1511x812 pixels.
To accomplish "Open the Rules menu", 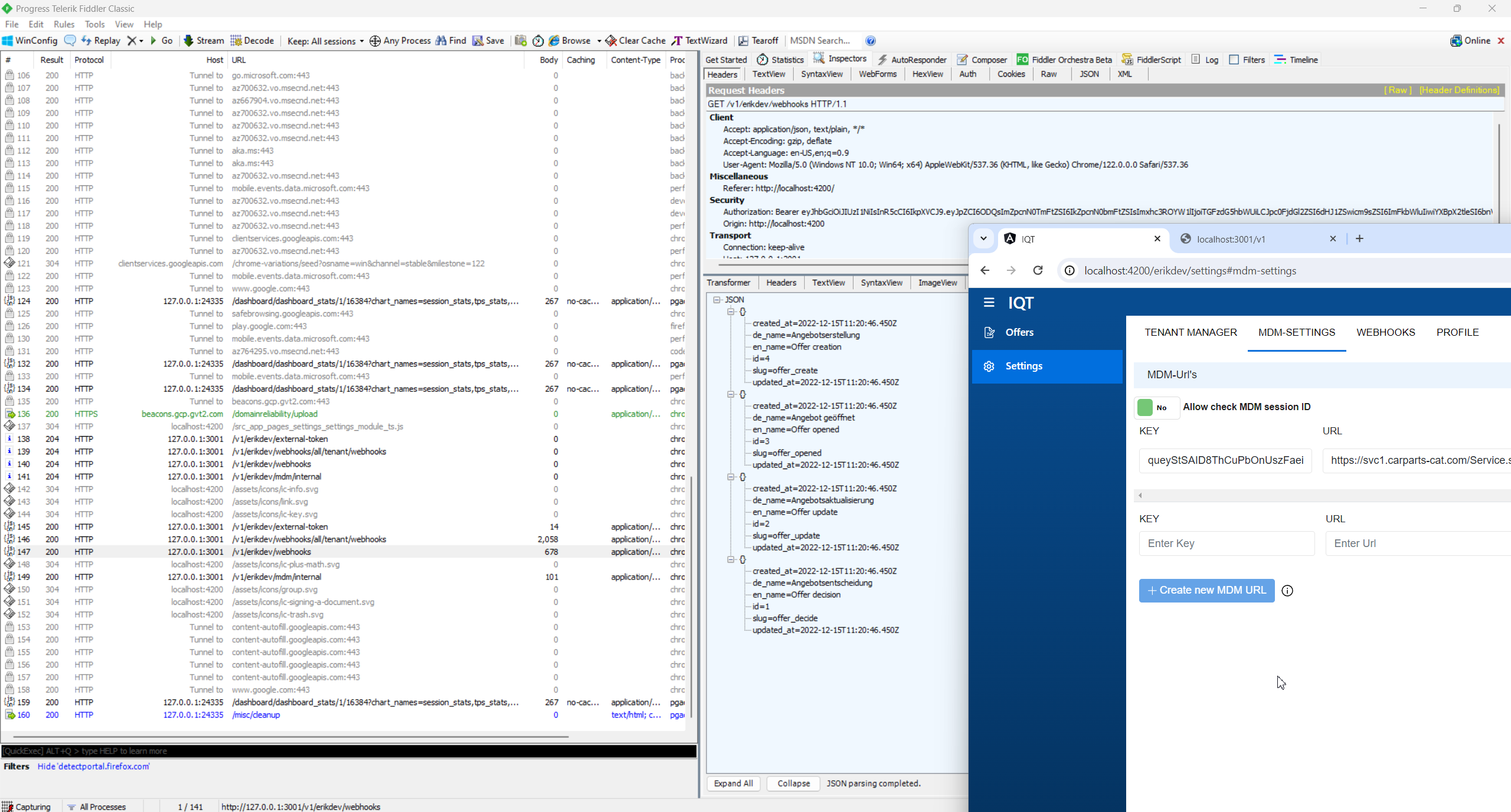I will [x=64, y=24].
